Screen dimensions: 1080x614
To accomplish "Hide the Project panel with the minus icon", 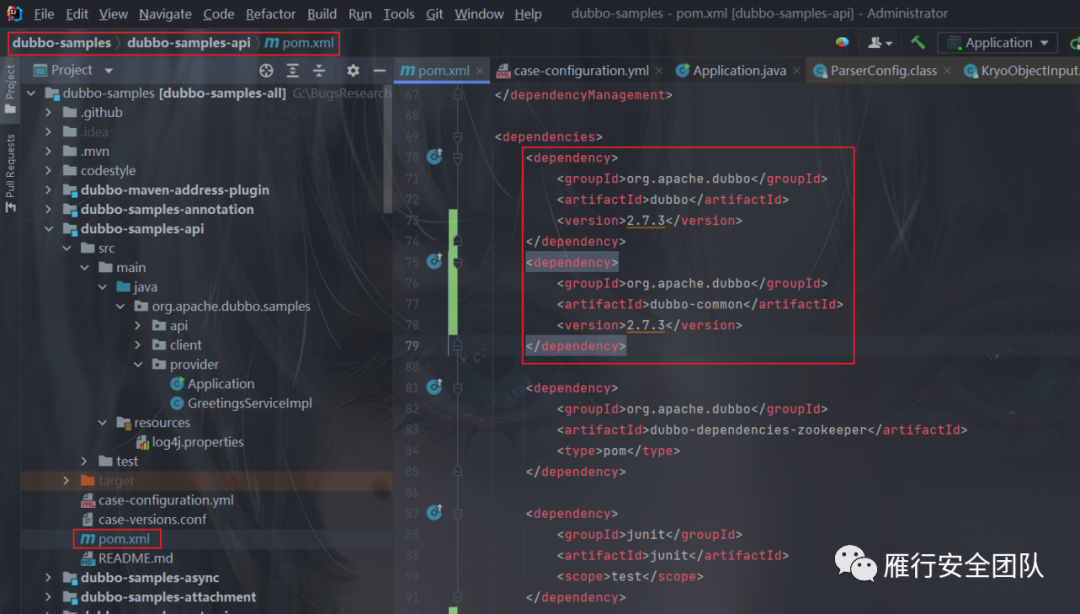I will pyautogui.click(x=380, y=70).
